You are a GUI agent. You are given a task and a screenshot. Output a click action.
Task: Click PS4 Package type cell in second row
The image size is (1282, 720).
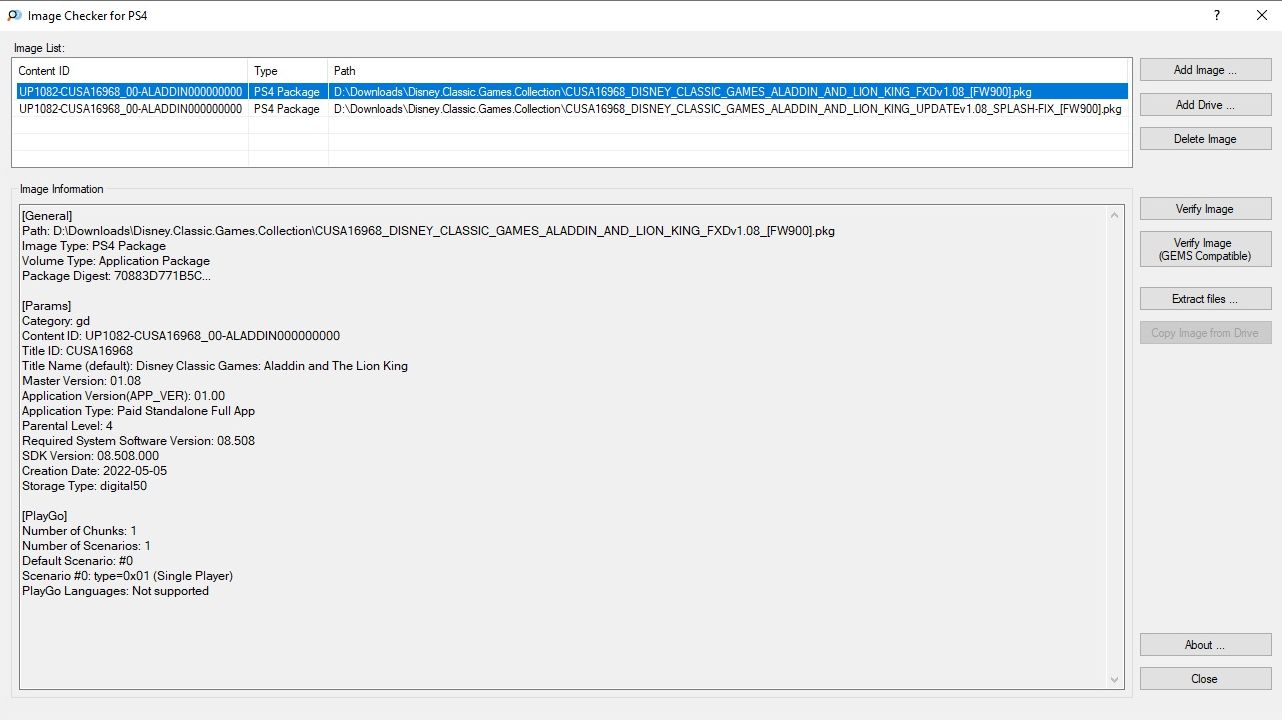pos(287,109)
